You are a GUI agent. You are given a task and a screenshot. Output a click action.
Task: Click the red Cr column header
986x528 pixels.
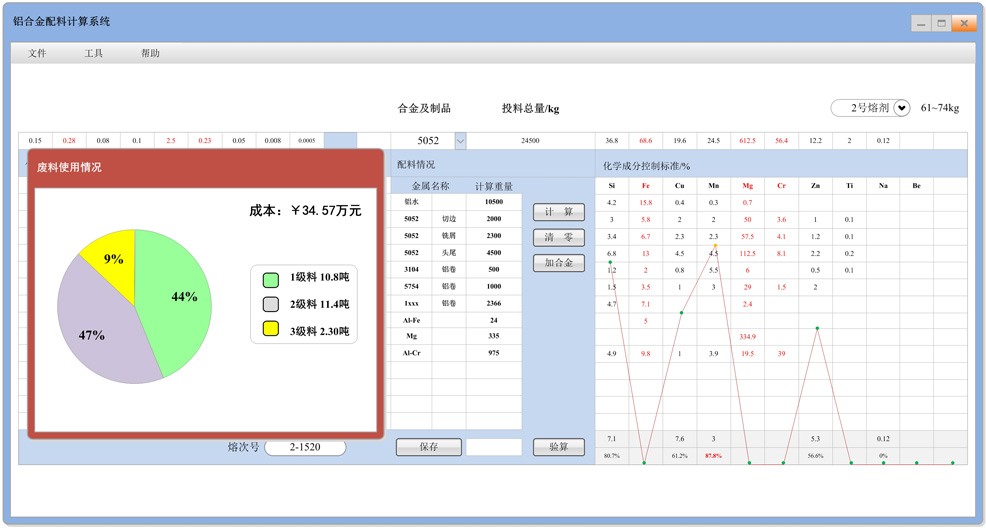point(781,186)
